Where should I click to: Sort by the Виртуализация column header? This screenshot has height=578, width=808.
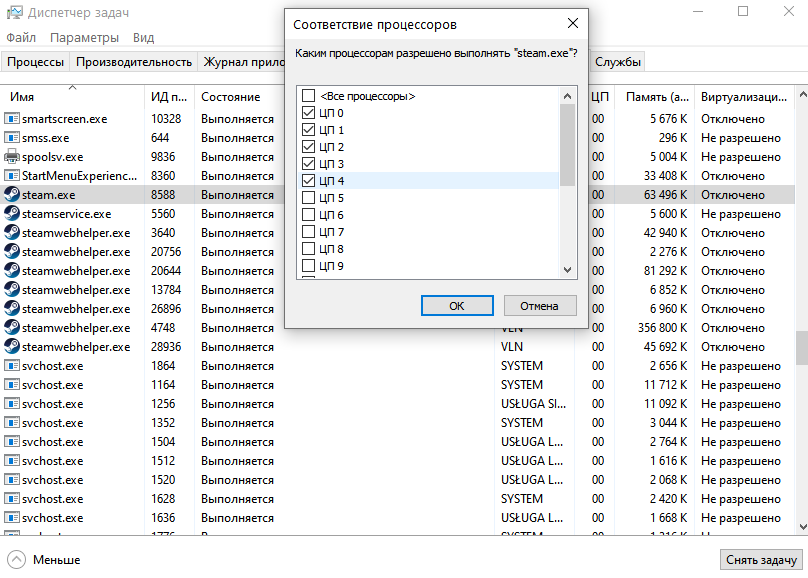pyautogui.click(x=744, y=96)
